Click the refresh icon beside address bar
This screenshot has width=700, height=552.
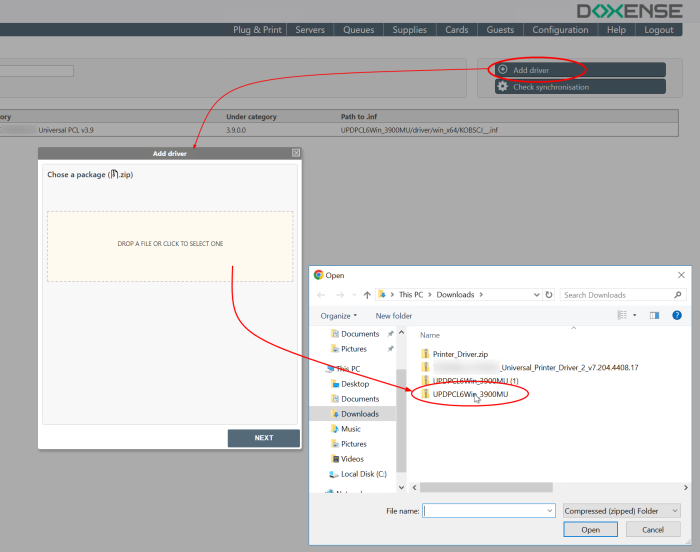[x=549, y=295]
